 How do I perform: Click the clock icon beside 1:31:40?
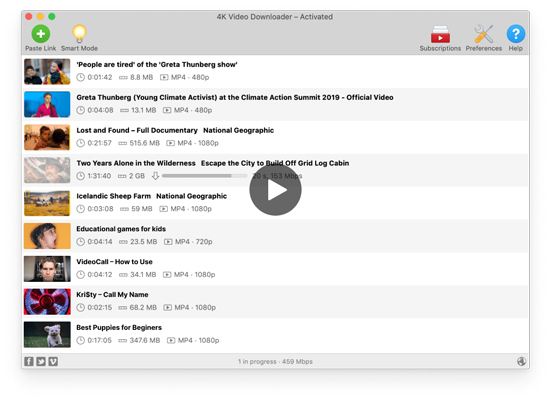81,176
